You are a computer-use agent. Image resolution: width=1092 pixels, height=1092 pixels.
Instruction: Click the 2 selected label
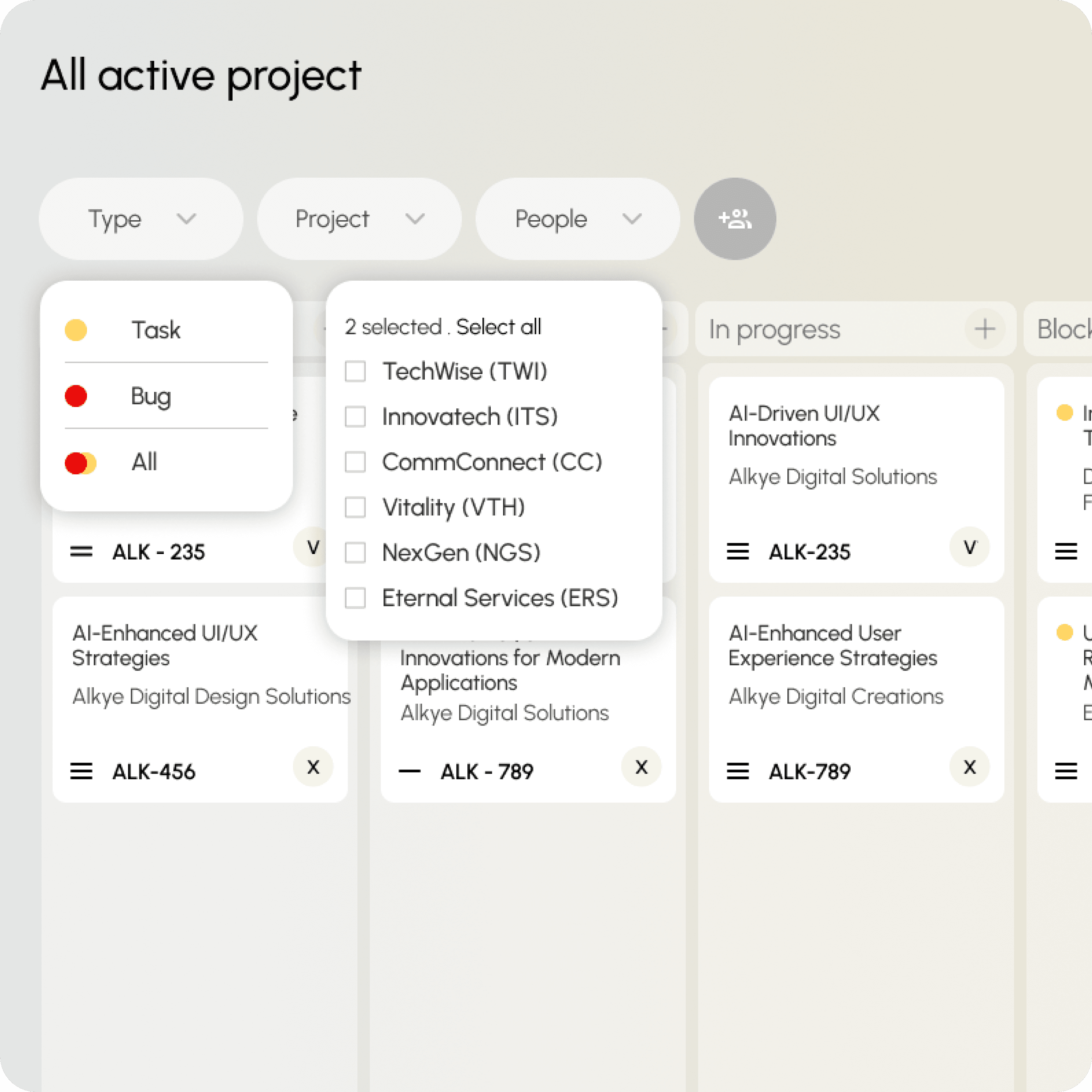click(x=393, y=327)
